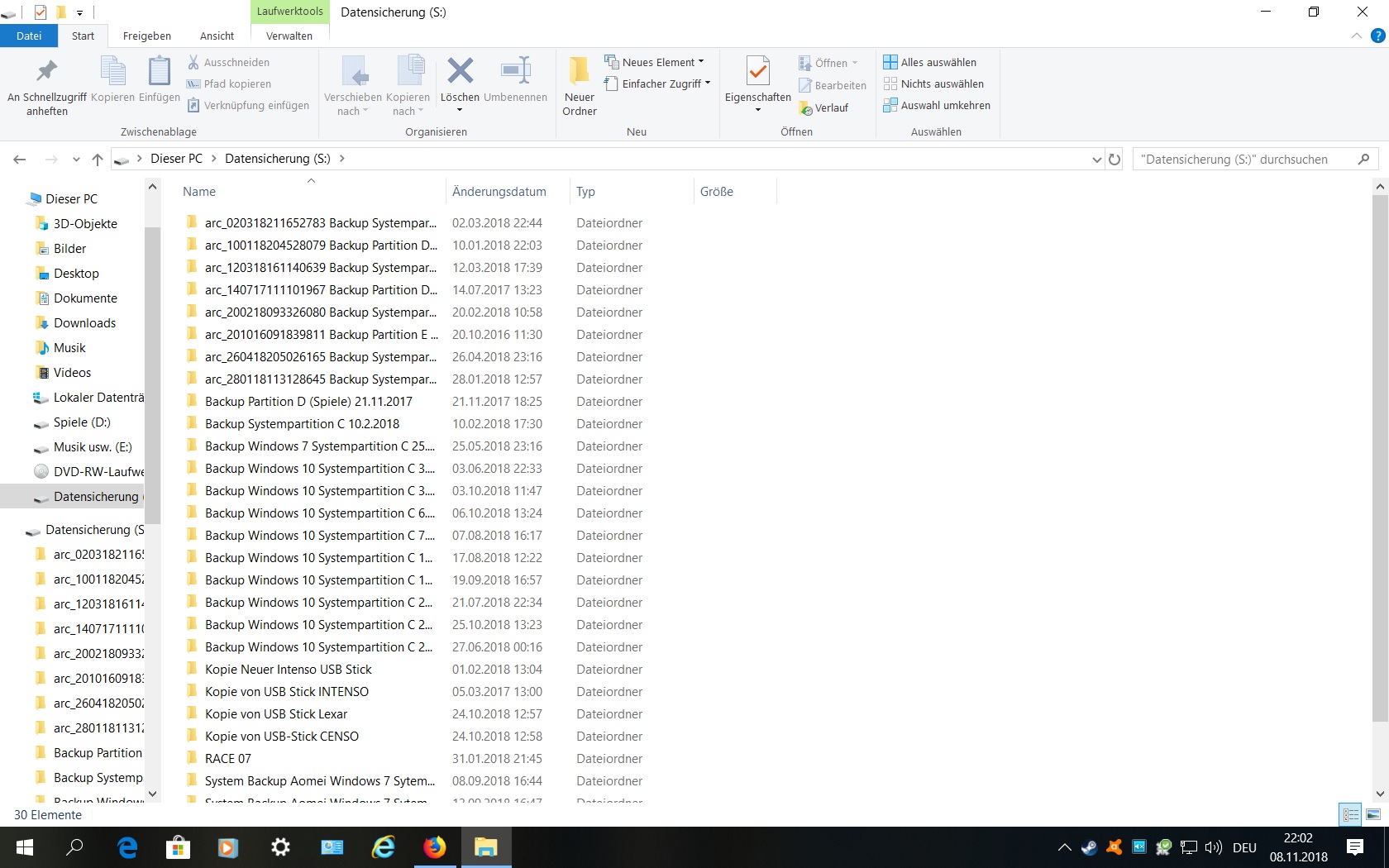Open Settings gear in taskbar
The image size is (1389, 868).
point(280,847)
